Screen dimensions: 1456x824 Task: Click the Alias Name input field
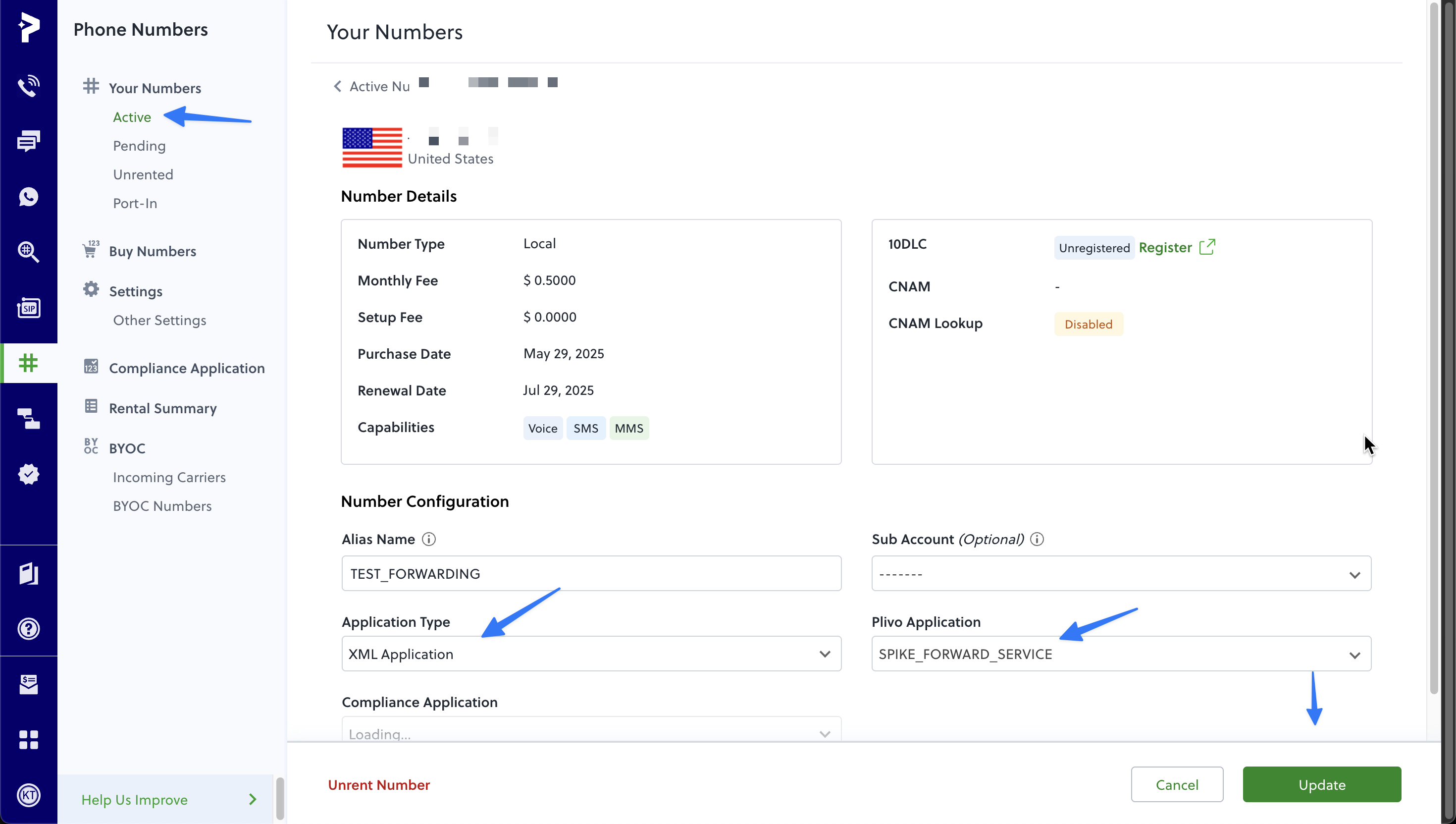pyautogui.click(x=590, y=574)
